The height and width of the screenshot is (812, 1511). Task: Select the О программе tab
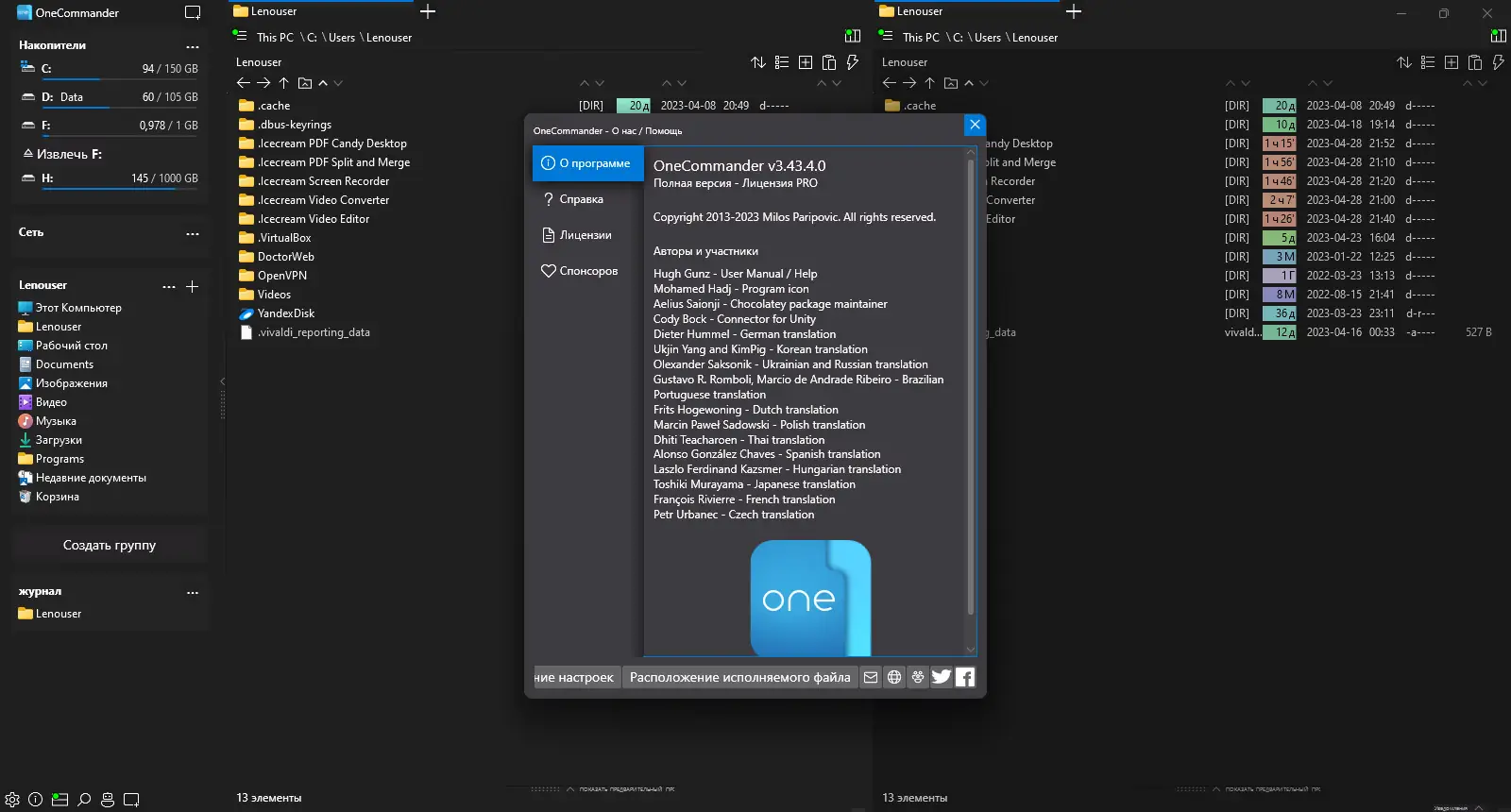(588, 163)
